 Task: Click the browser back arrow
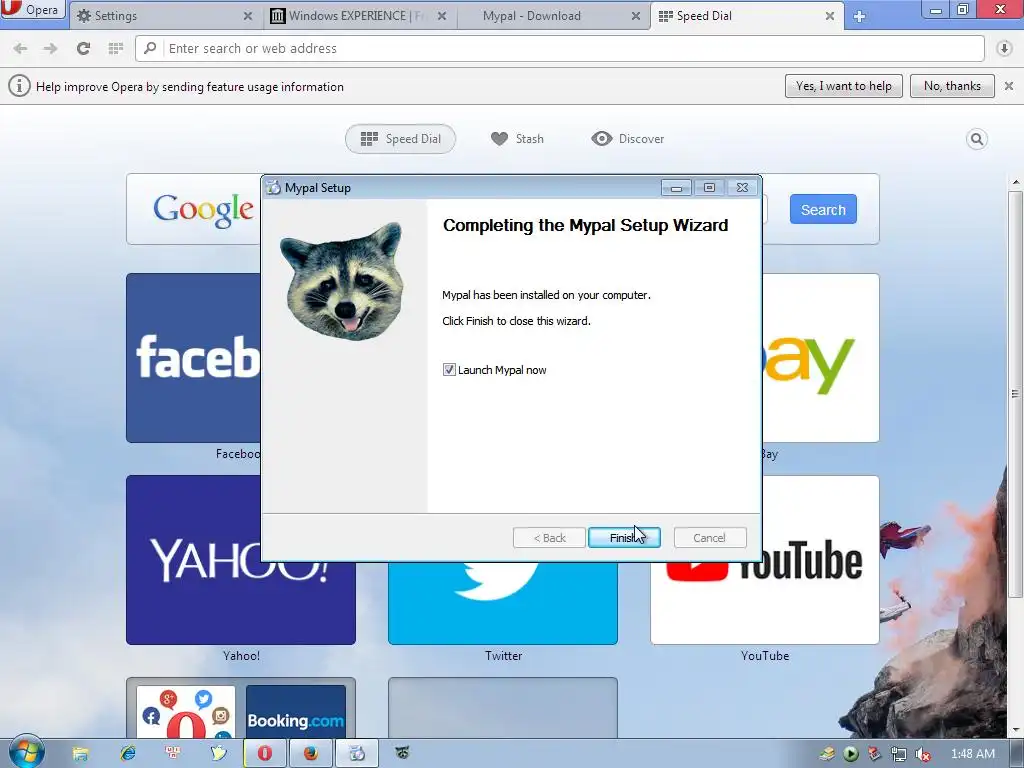point(20,48)
